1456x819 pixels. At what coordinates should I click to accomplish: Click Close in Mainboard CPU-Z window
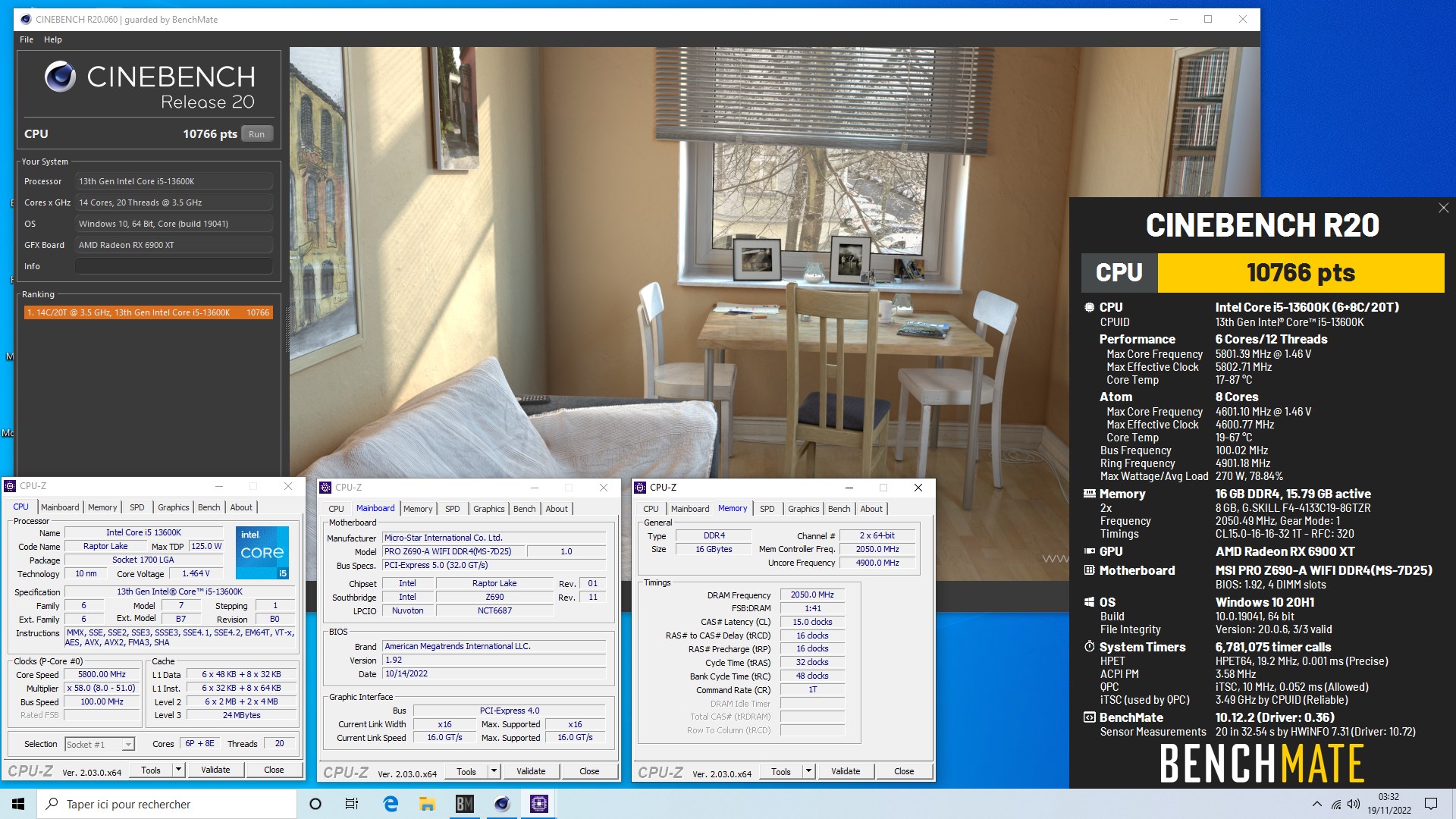pyautogui.click(x=589, y=771)
